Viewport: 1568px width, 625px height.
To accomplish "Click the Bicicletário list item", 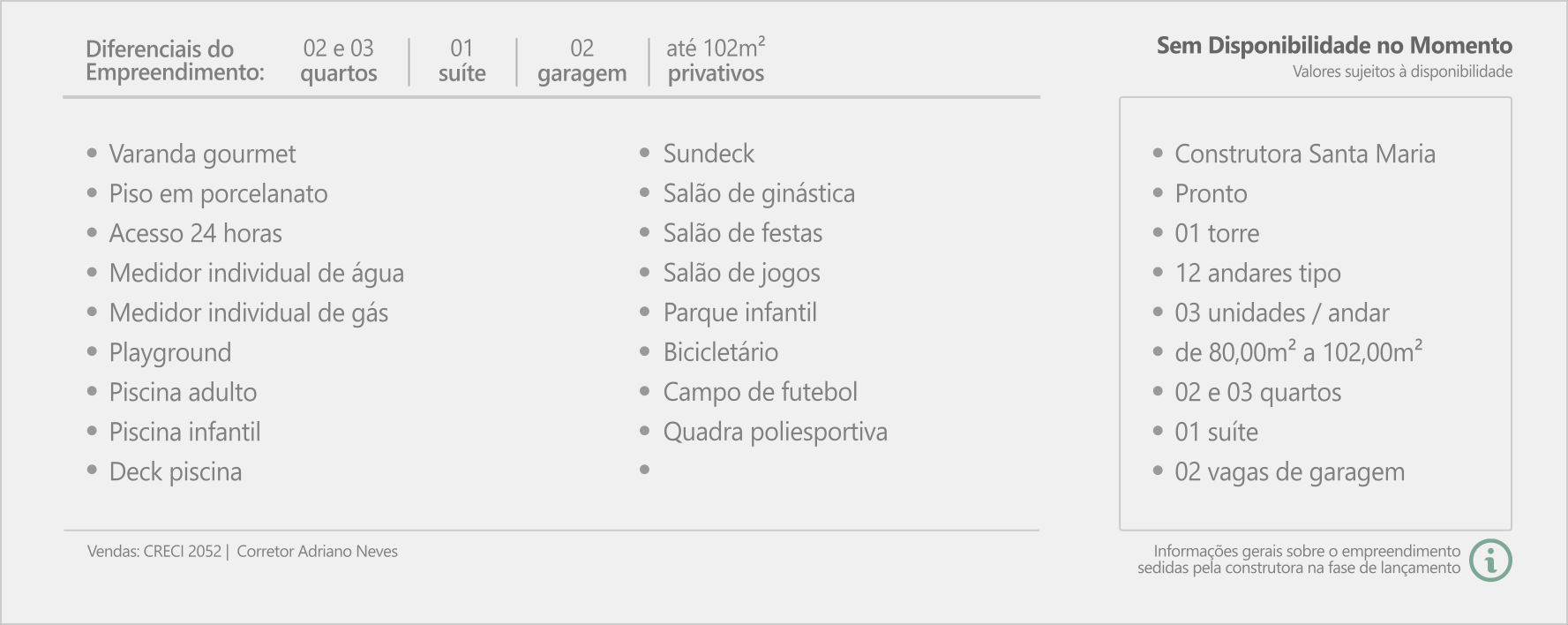I will pyautogui.click(x=720, y=352).
